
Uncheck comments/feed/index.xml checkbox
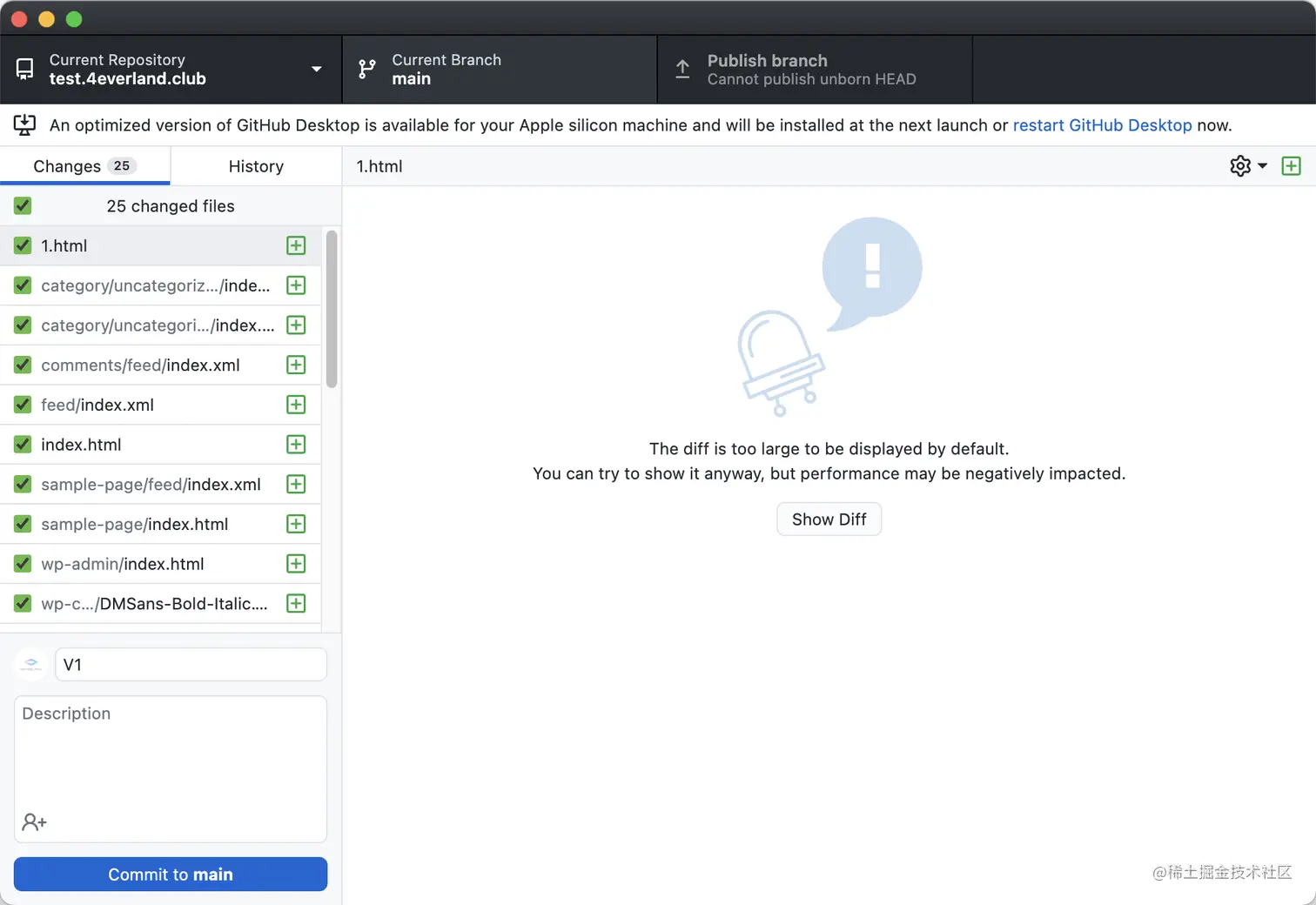23,365
